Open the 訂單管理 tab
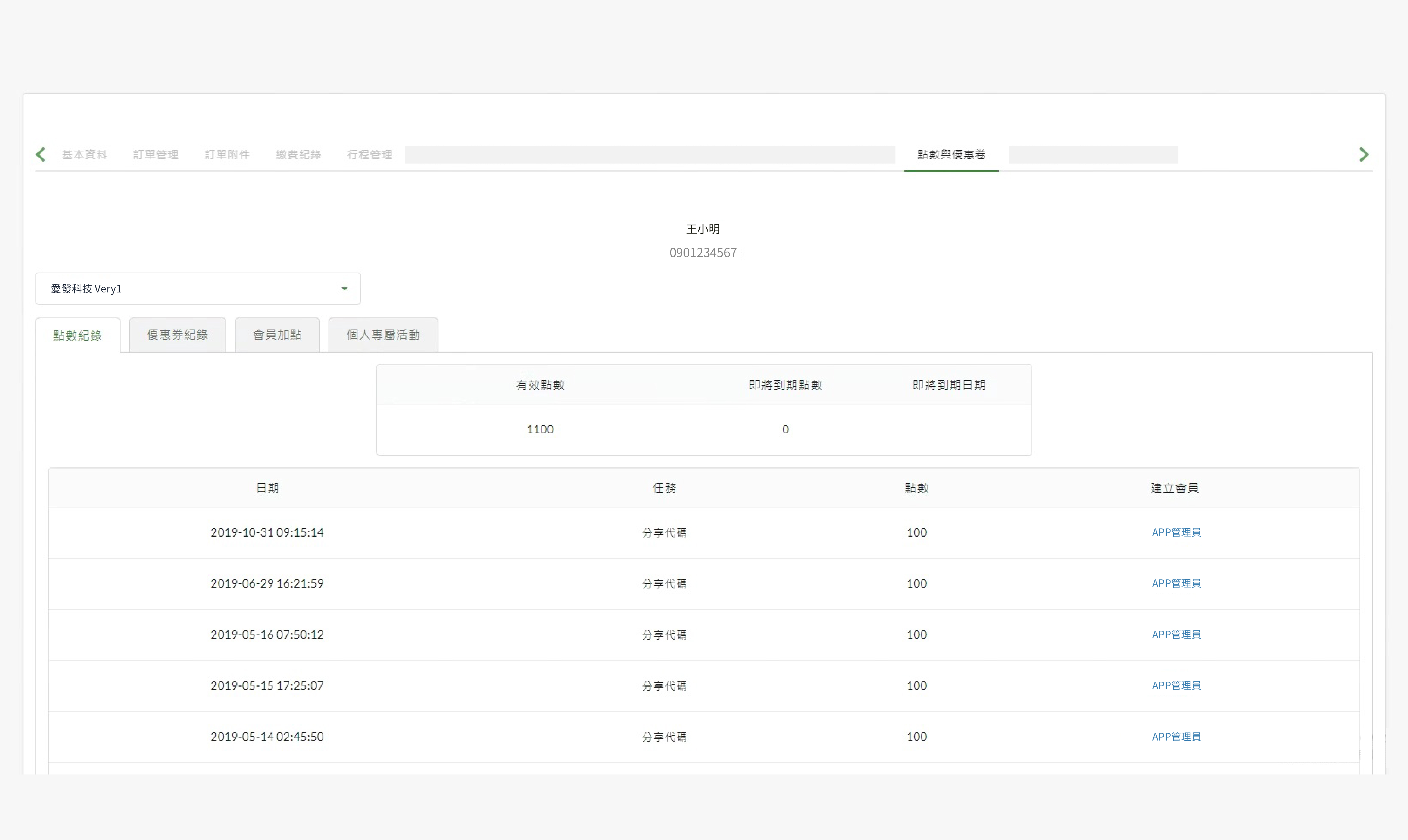The width and height of the screenshot is (1408, 840). coord(156,155)
